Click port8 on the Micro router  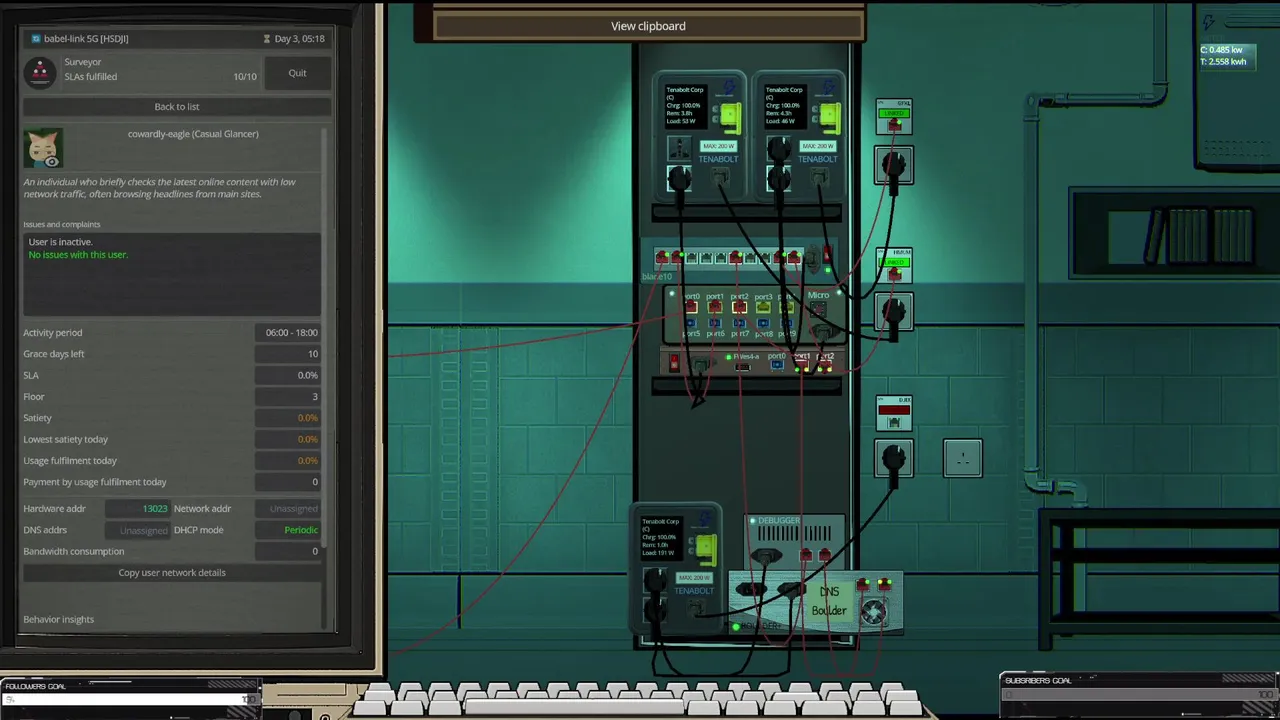(763, 323)
